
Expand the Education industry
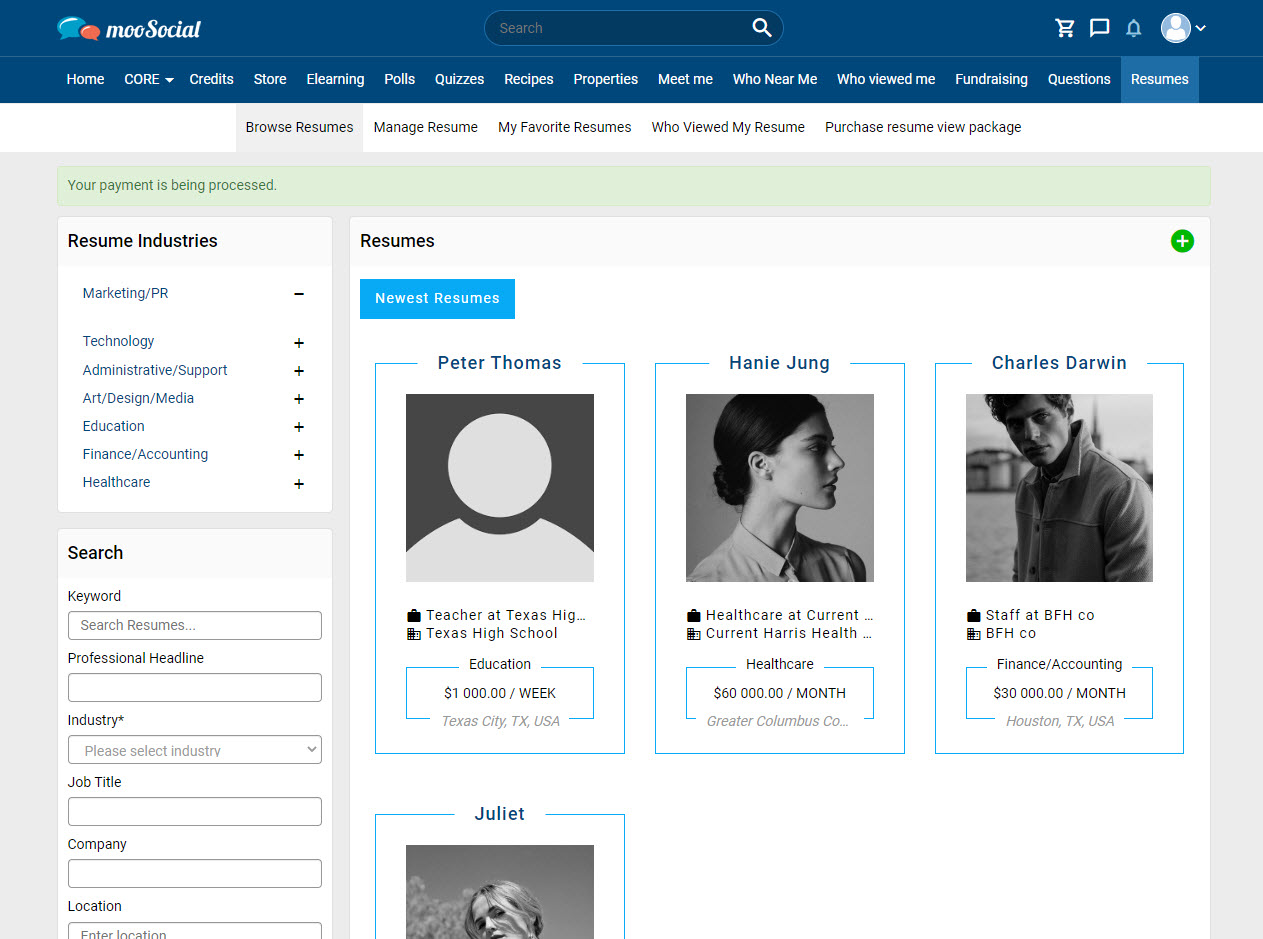[x=298, y=427]
